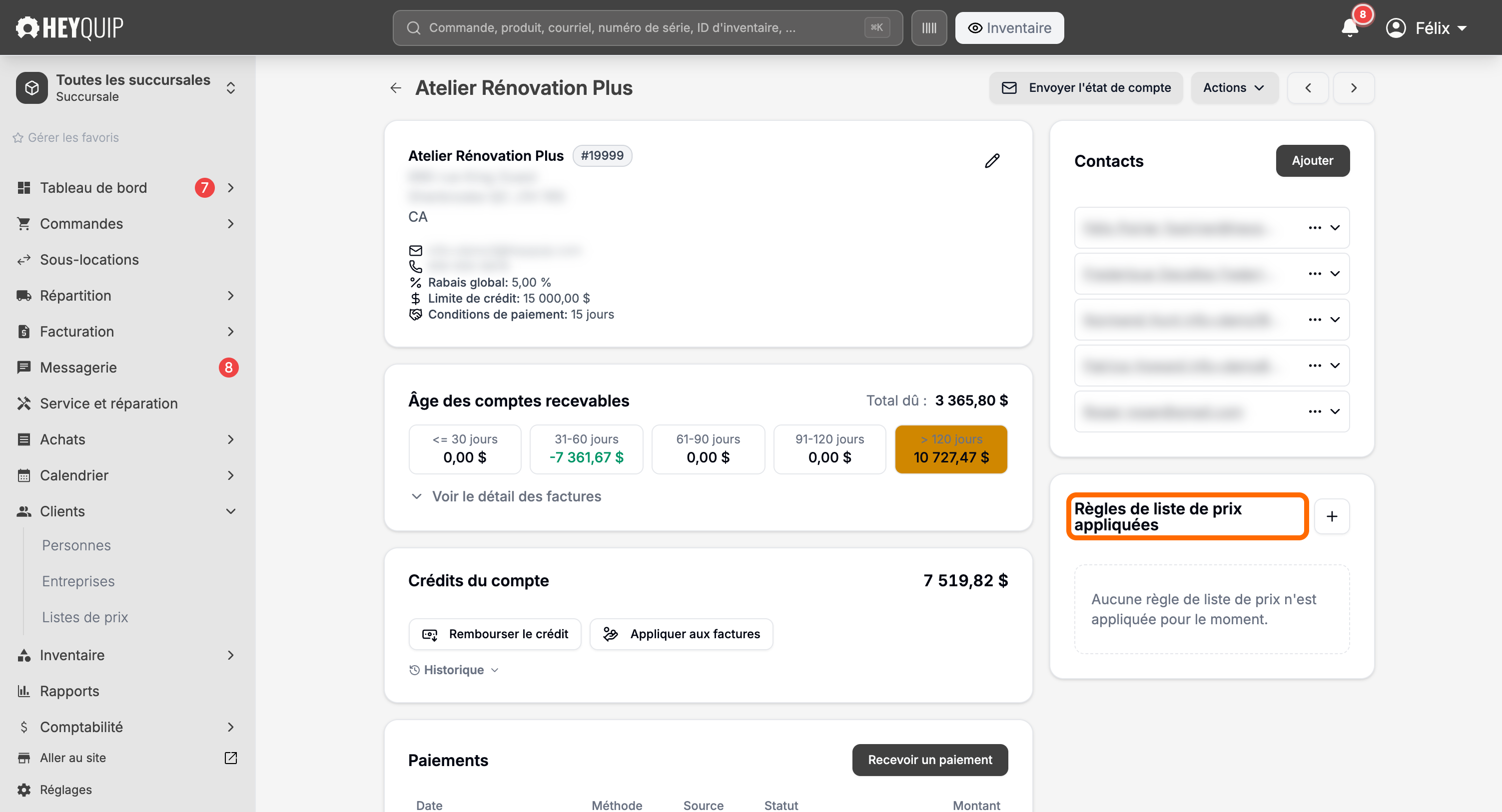Click Envoyer l'état de compte
1502x812 pixels.
(1086, 88)
